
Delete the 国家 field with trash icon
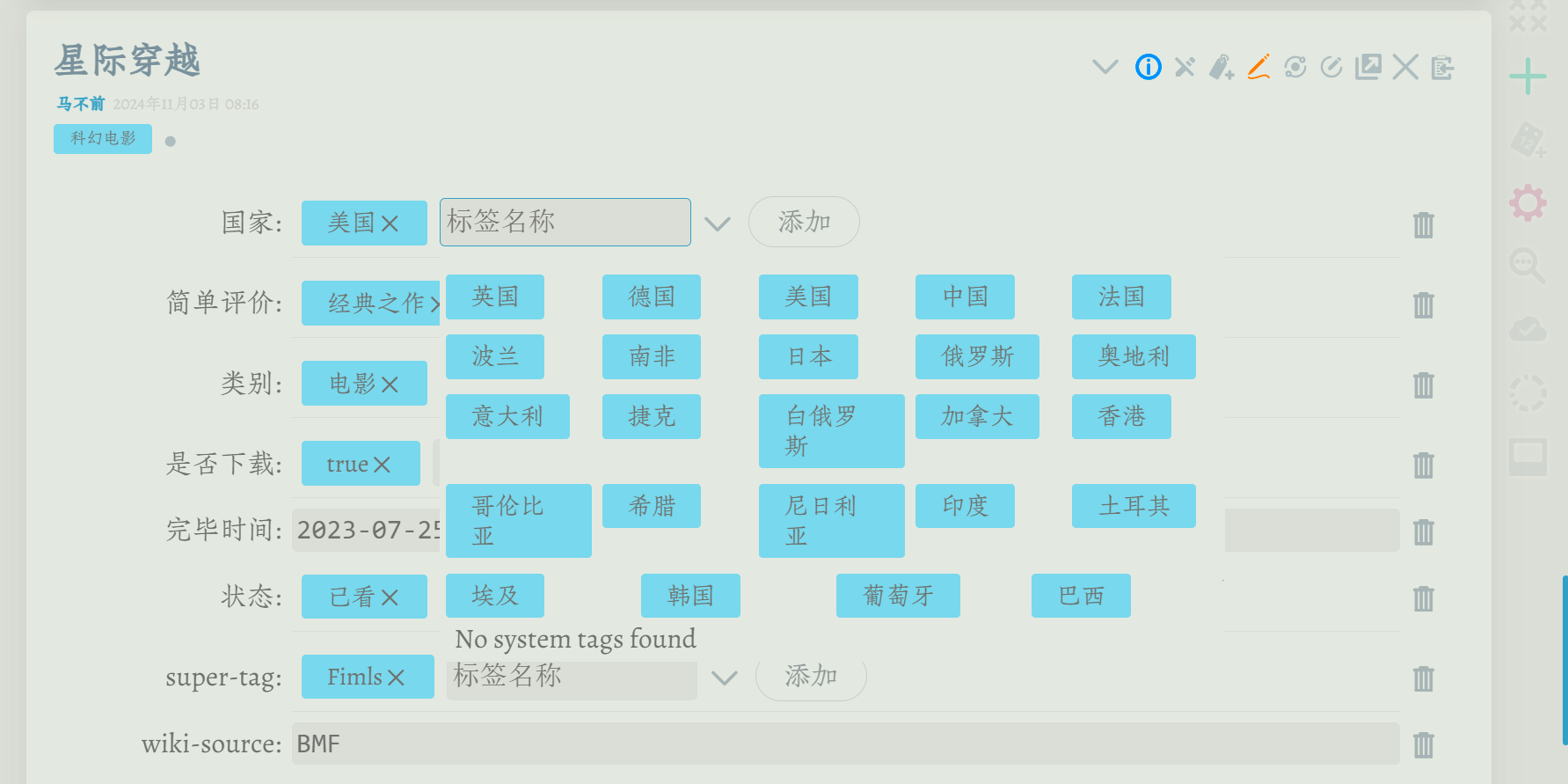coord(1424,225)
